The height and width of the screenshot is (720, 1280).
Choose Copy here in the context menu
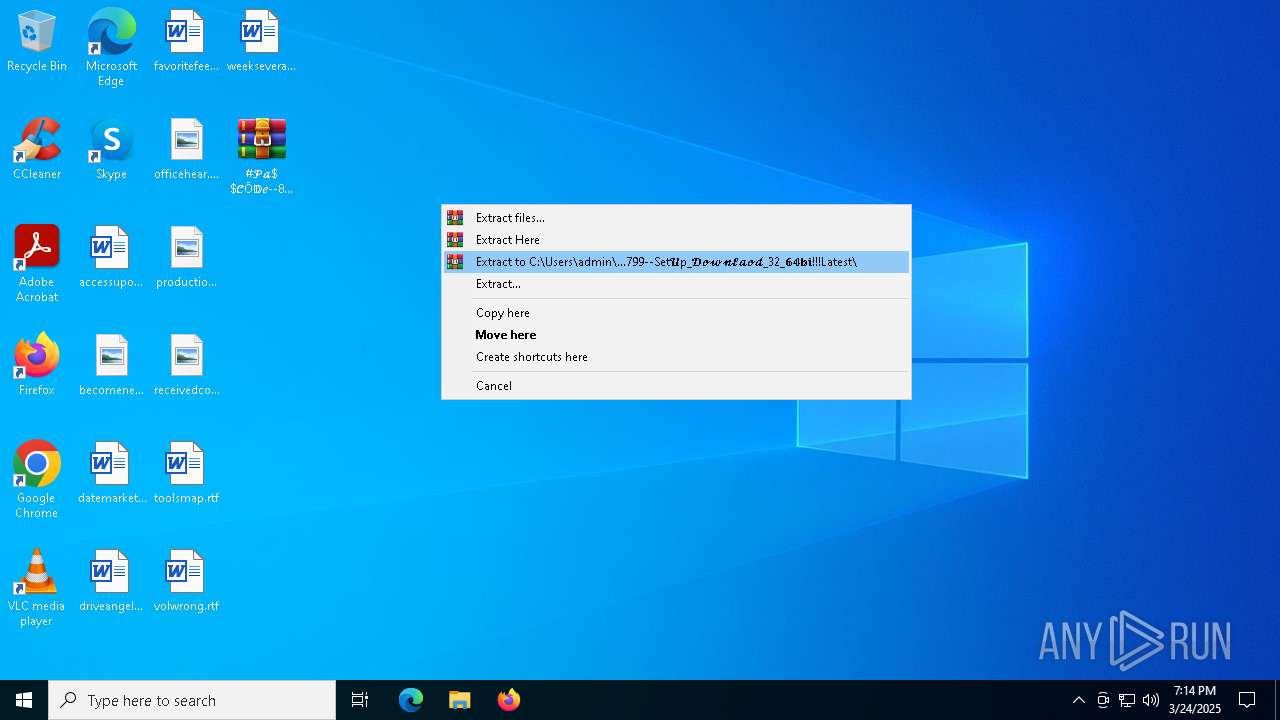click(676, 313)
